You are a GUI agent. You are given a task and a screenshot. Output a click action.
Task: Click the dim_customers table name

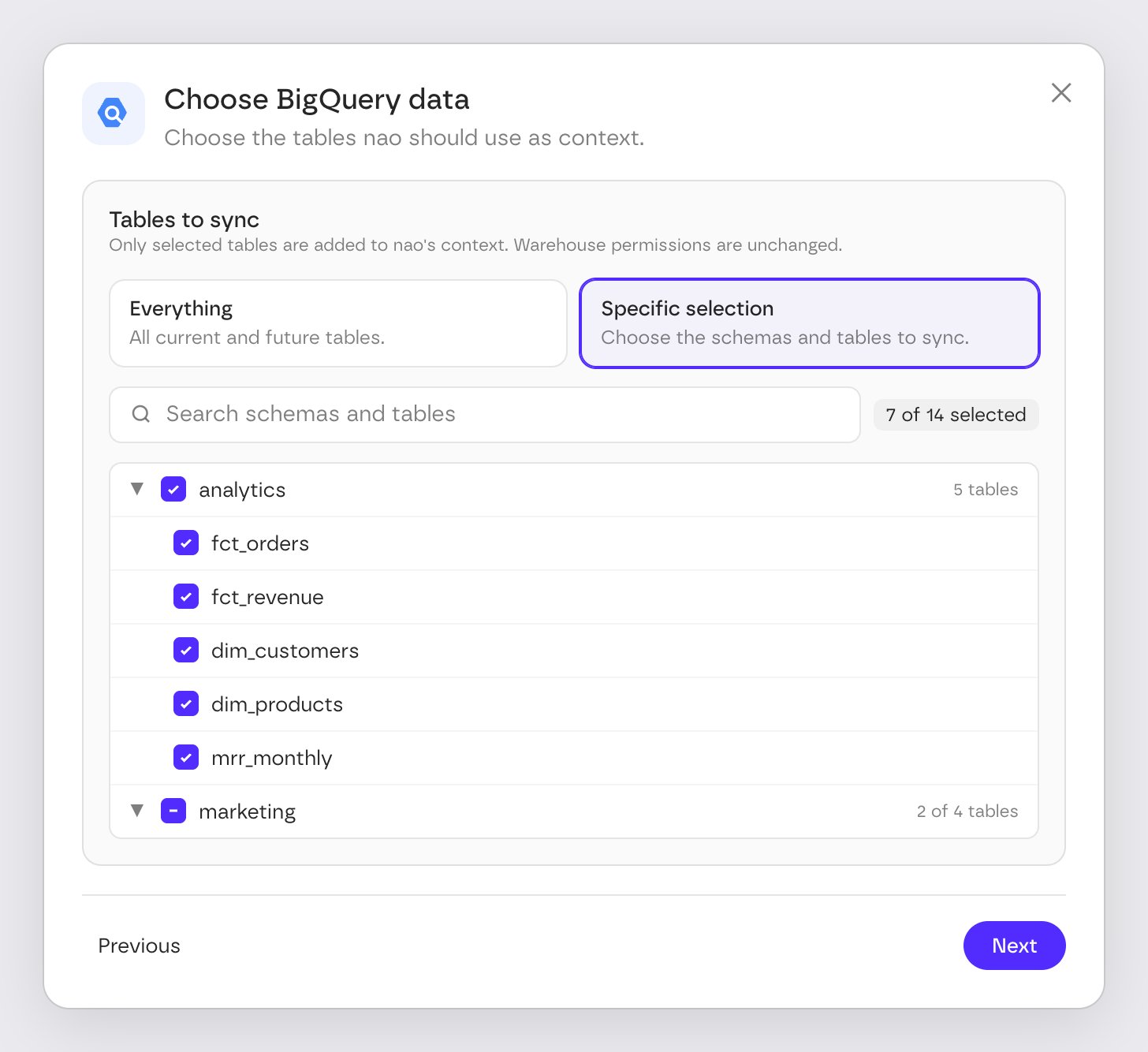pyautogui.click(x=285, y=651)
